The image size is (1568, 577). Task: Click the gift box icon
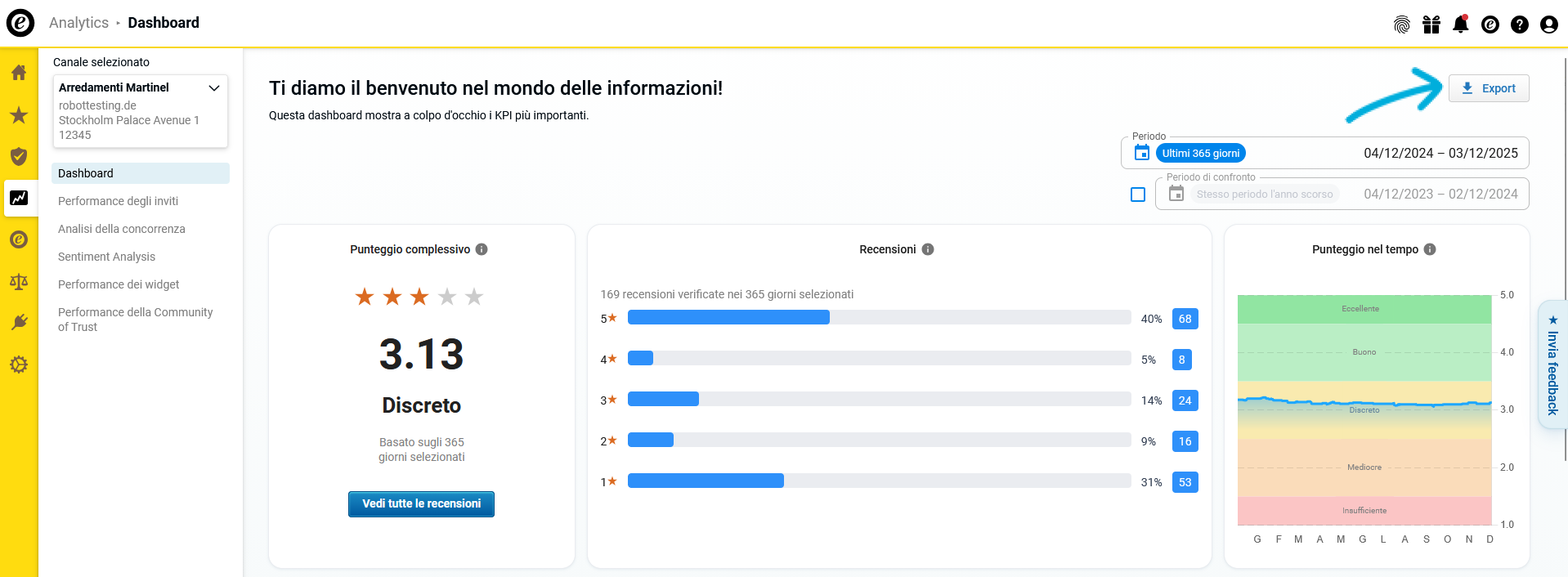pyautogui.click(x=1431, y=25)
